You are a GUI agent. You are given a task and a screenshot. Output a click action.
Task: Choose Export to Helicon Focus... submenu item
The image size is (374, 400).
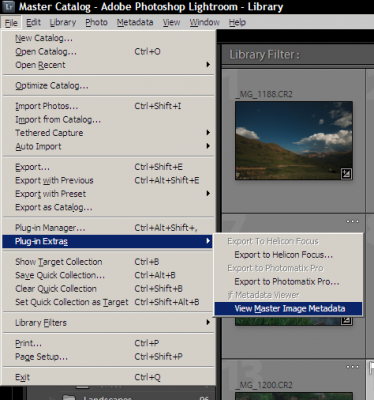pos(288,255)
